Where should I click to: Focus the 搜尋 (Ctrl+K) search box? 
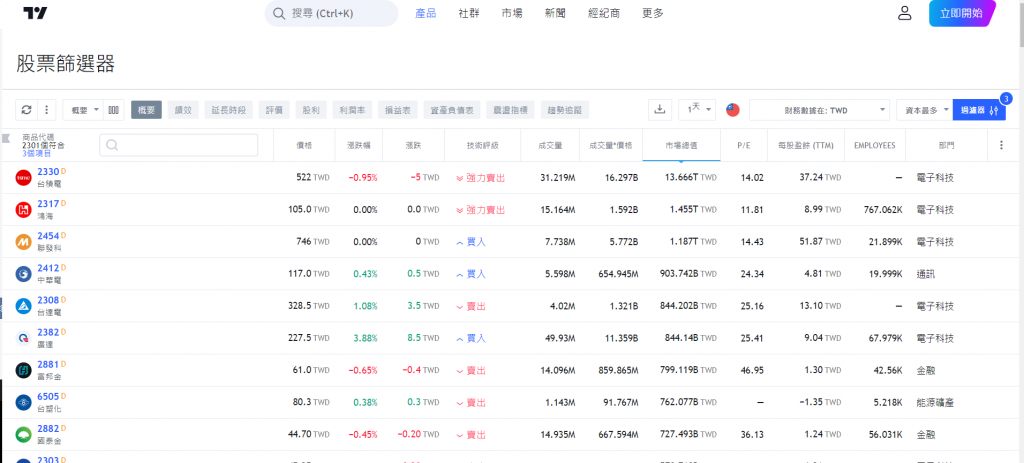[x=331, y=13]
